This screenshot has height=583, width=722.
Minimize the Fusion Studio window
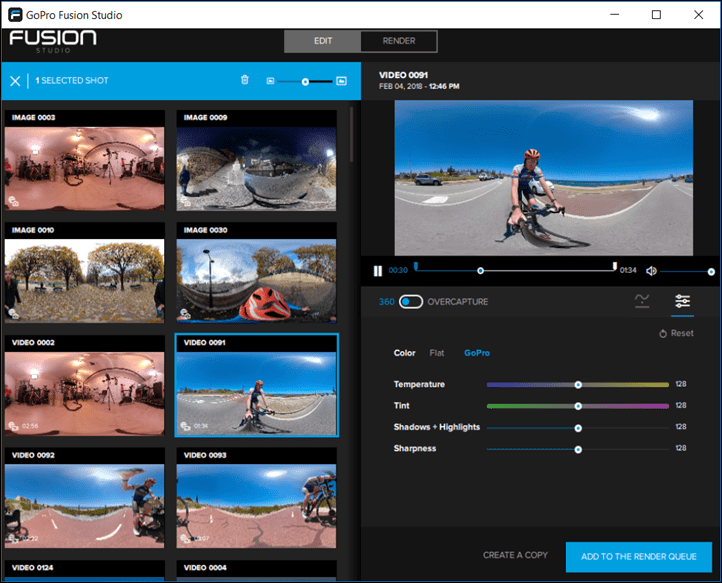(x=614, y=15)
